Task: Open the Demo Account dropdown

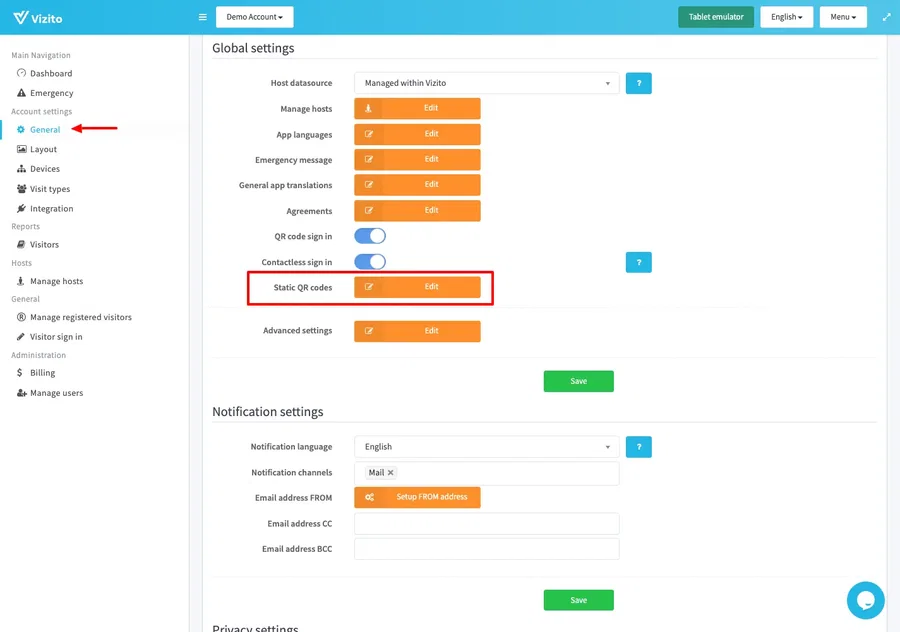Action: point(254,17)
